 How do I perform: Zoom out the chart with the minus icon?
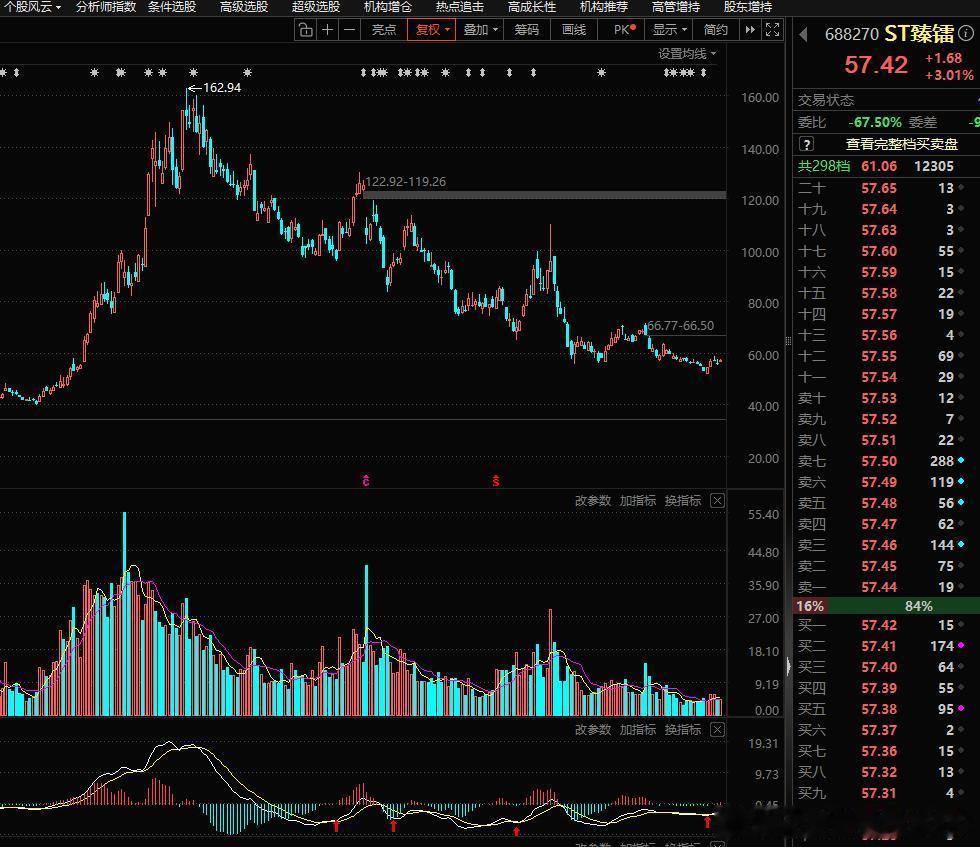349,29
